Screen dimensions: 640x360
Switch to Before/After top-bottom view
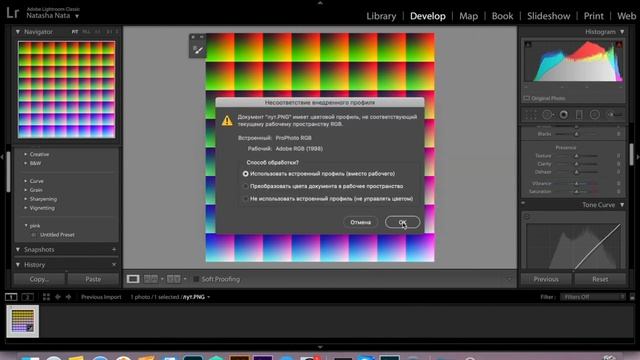pyautogui.click(x=173, y=279)
